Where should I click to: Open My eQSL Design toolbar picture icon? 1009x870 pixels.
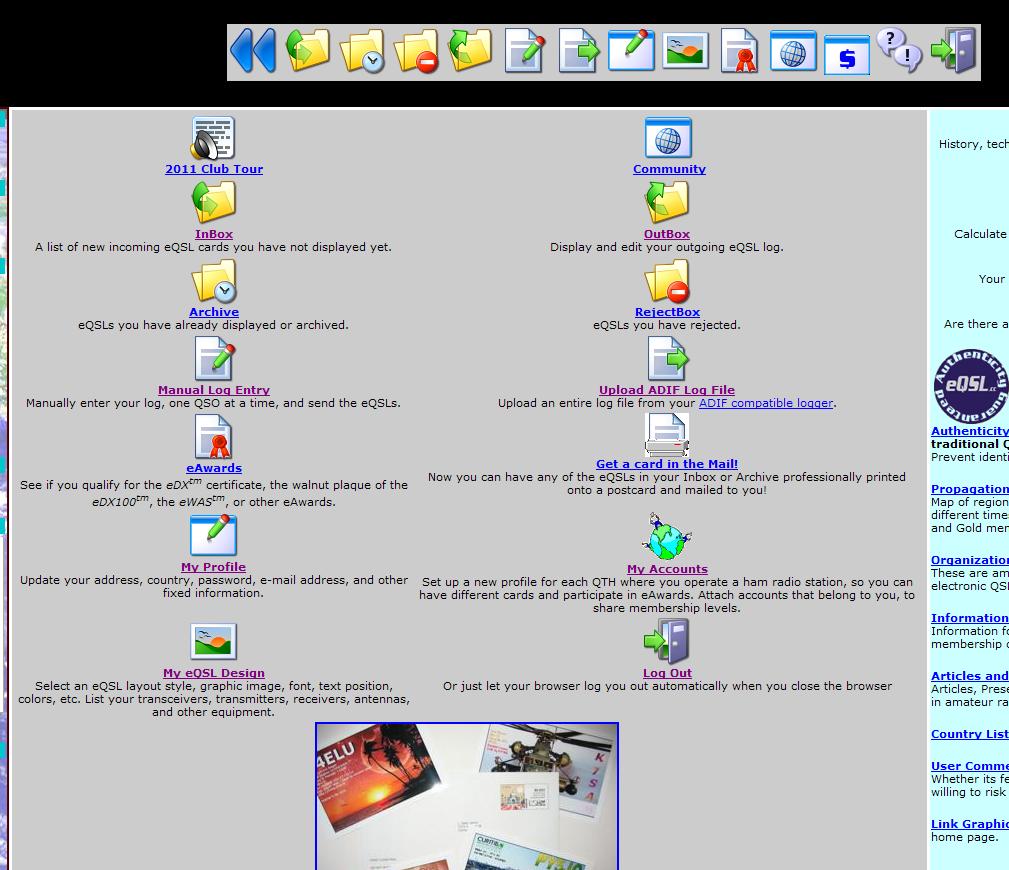(685, 51)
